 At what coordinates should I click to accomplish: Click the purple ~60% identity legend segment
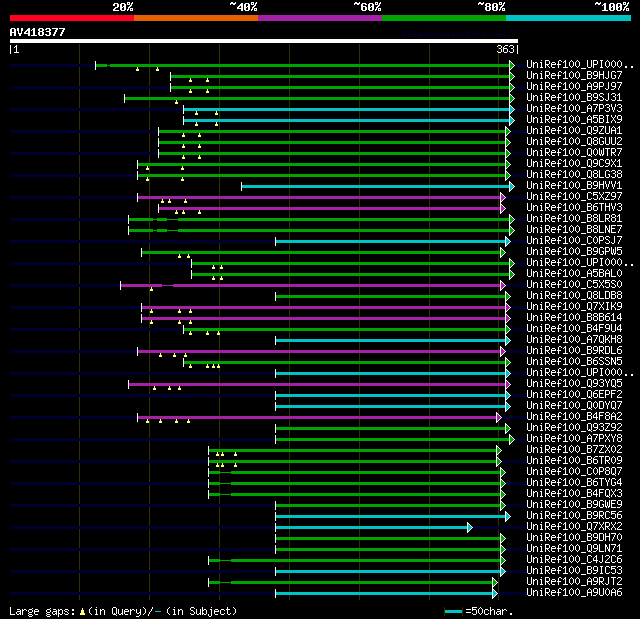320,18
